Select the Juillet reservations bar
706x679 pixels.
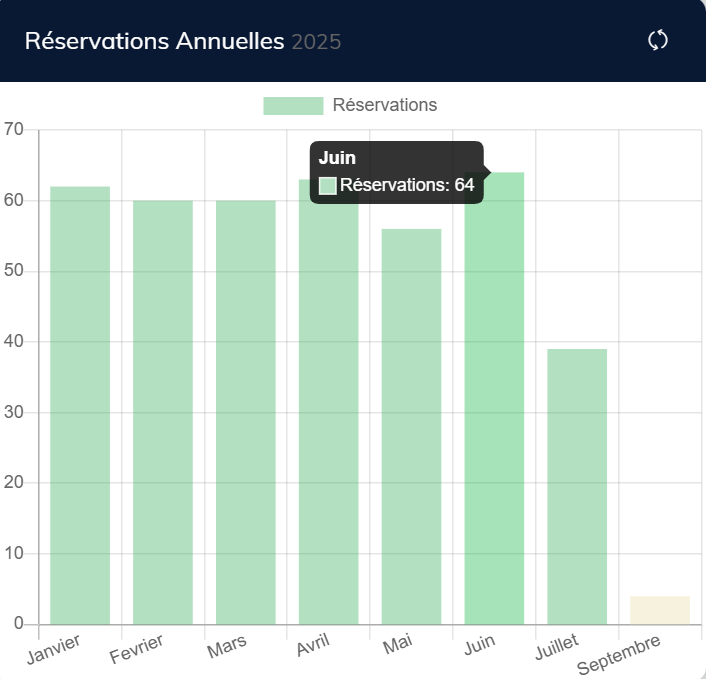577,486
